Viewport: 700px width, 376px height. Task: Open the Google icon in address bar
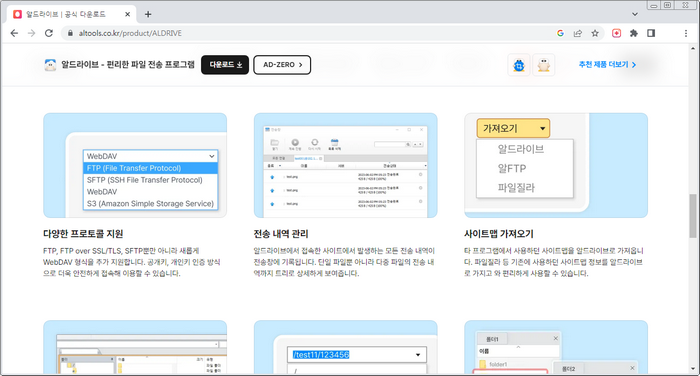[560, 33]
